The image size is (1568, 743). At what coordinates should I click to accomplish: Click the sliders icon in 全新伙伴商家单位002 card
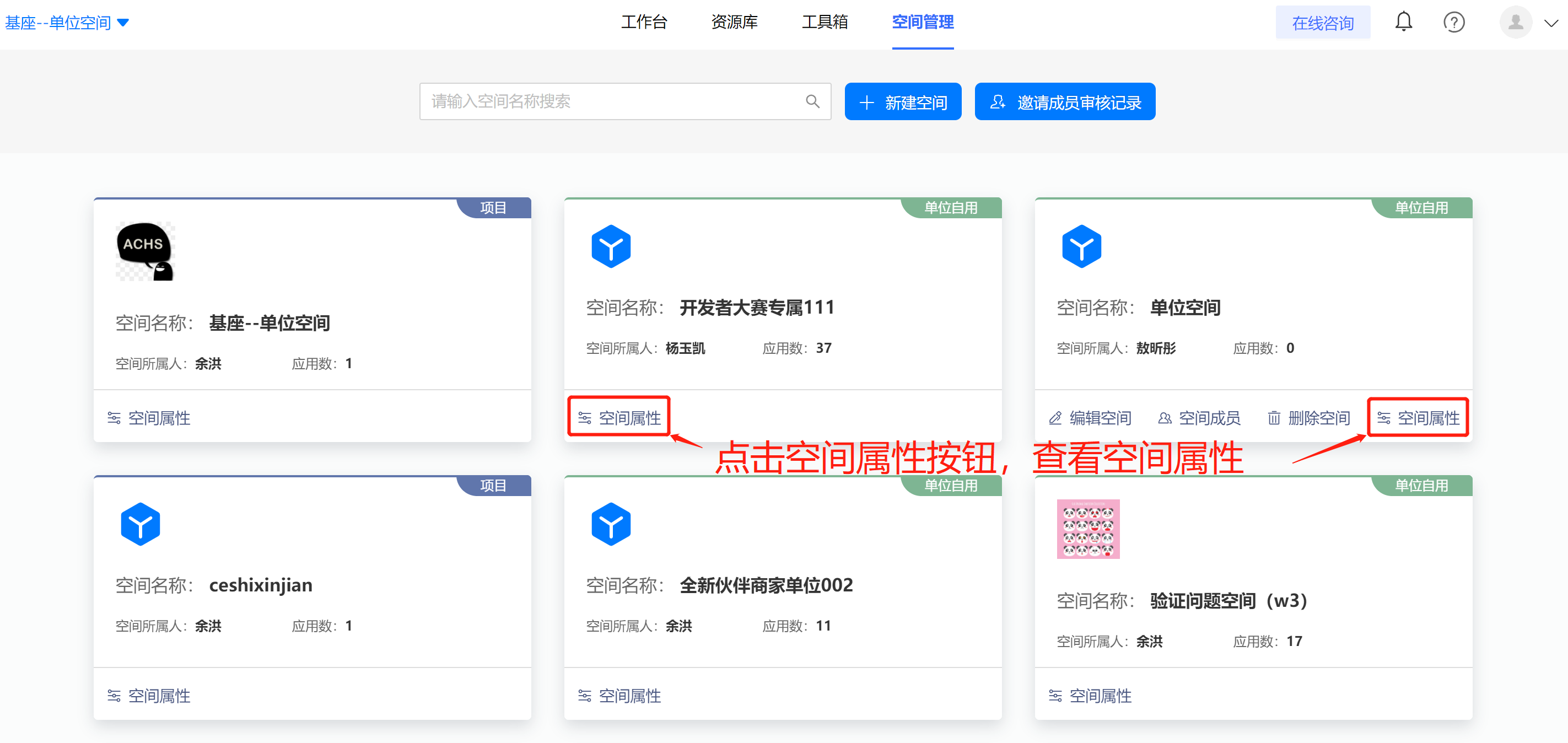point(584,696)
